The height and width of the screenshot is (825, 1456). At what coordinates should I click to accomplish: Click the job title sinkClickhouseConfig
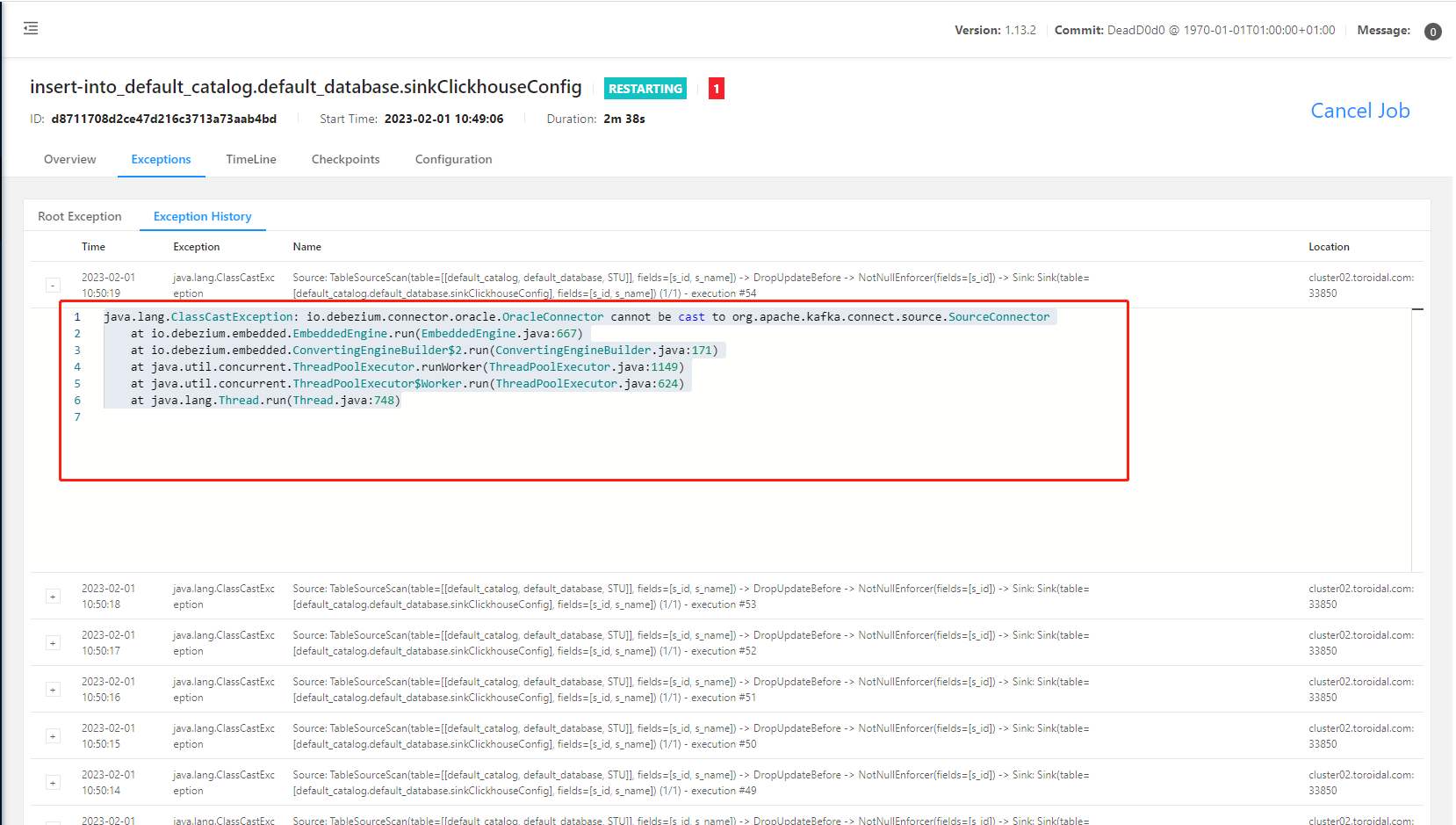[x=306, y=87]
